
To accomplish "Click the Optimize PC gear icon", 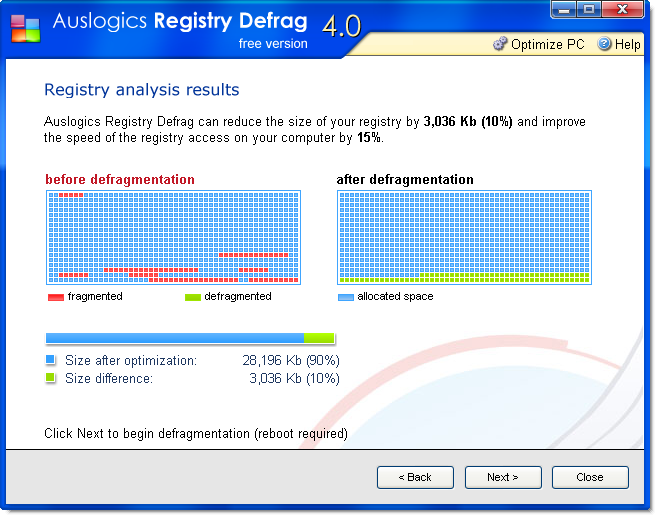I will pyautogui.click(x=500, y=44).
